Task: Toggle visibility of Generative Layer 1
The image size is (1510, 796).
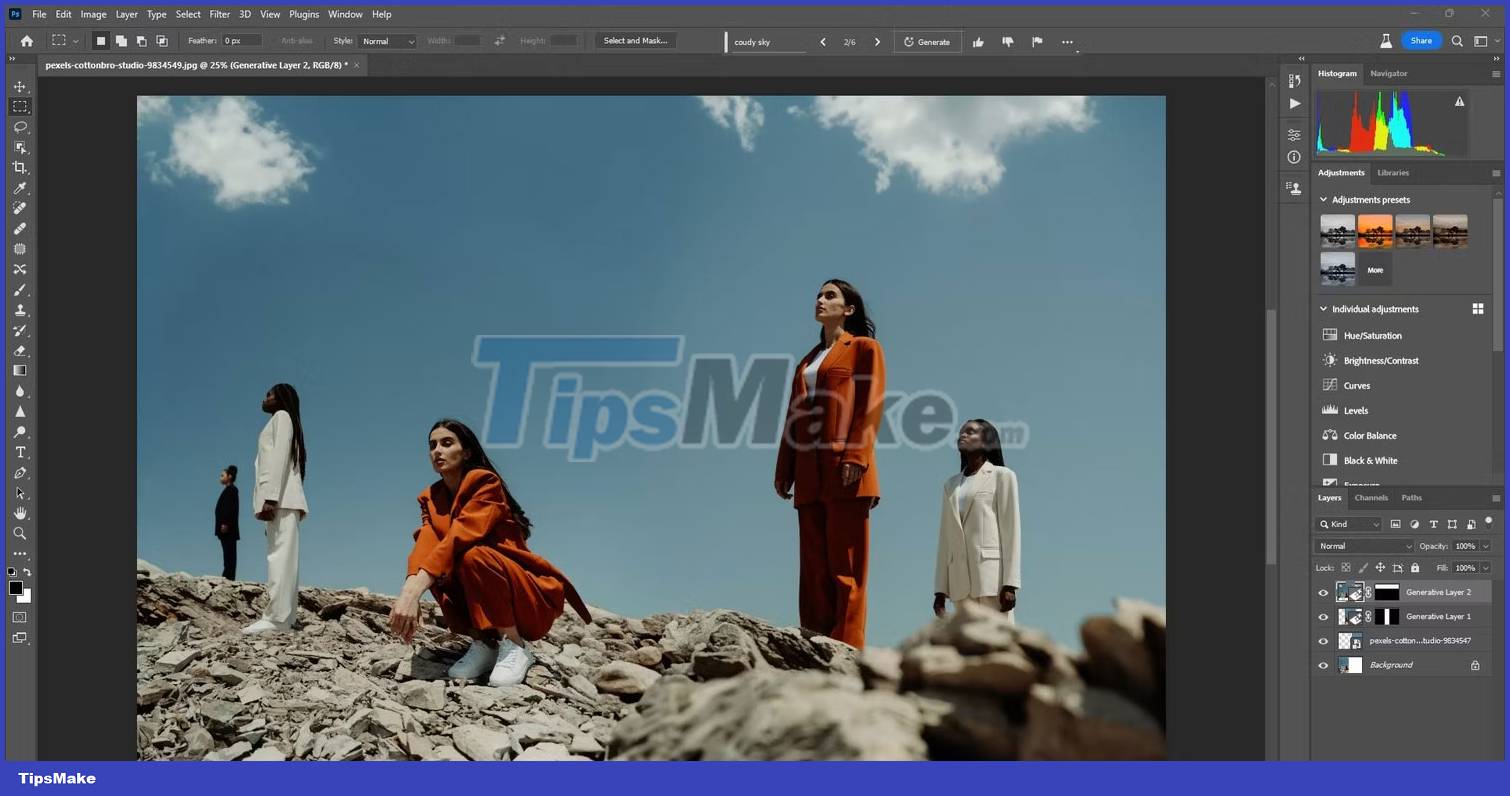Action: pyautogui.click(x=1323, y=616)
